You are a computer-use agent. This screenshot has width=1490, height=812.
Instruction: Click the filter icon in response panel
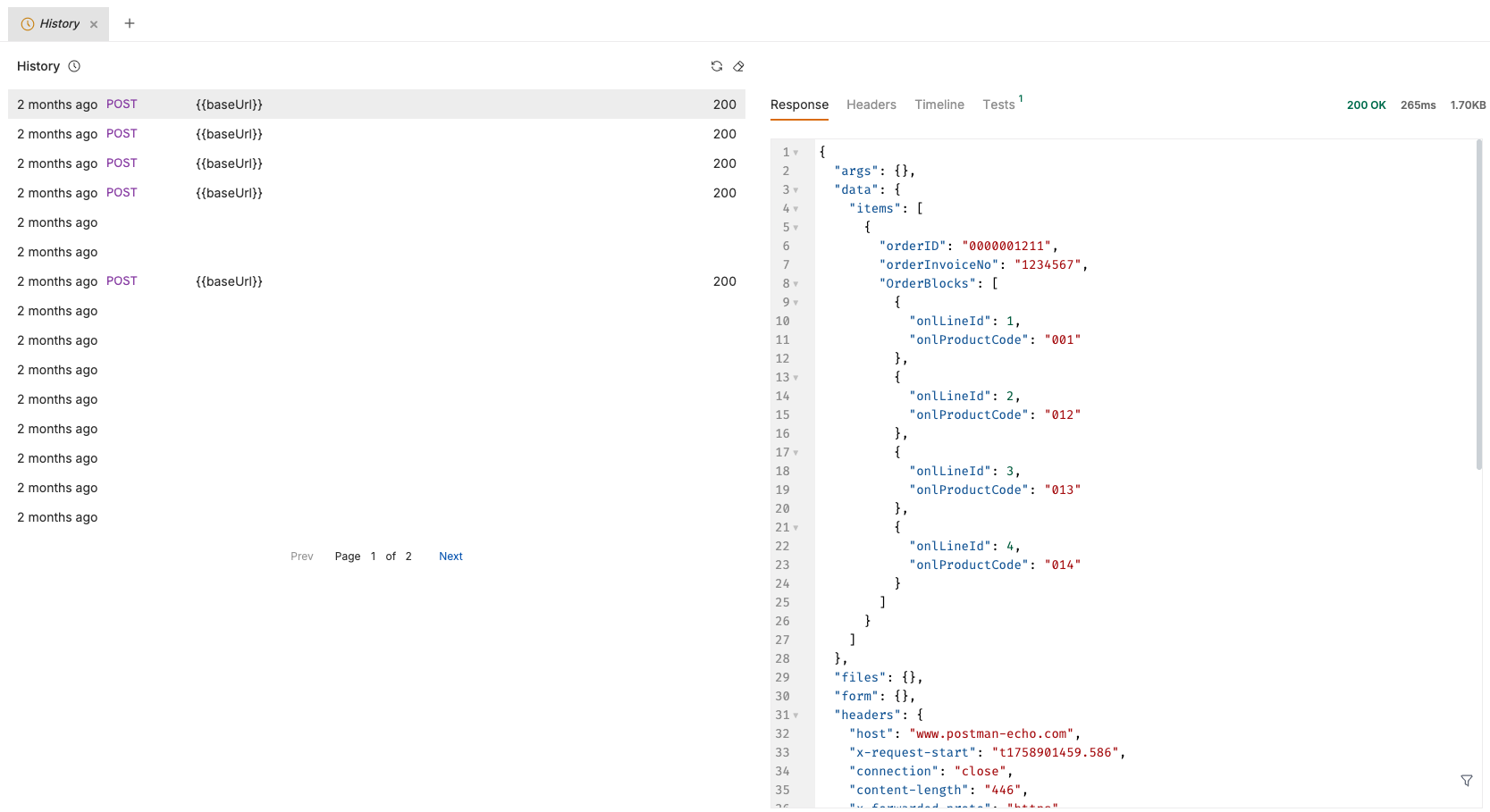click(1466, 781)
